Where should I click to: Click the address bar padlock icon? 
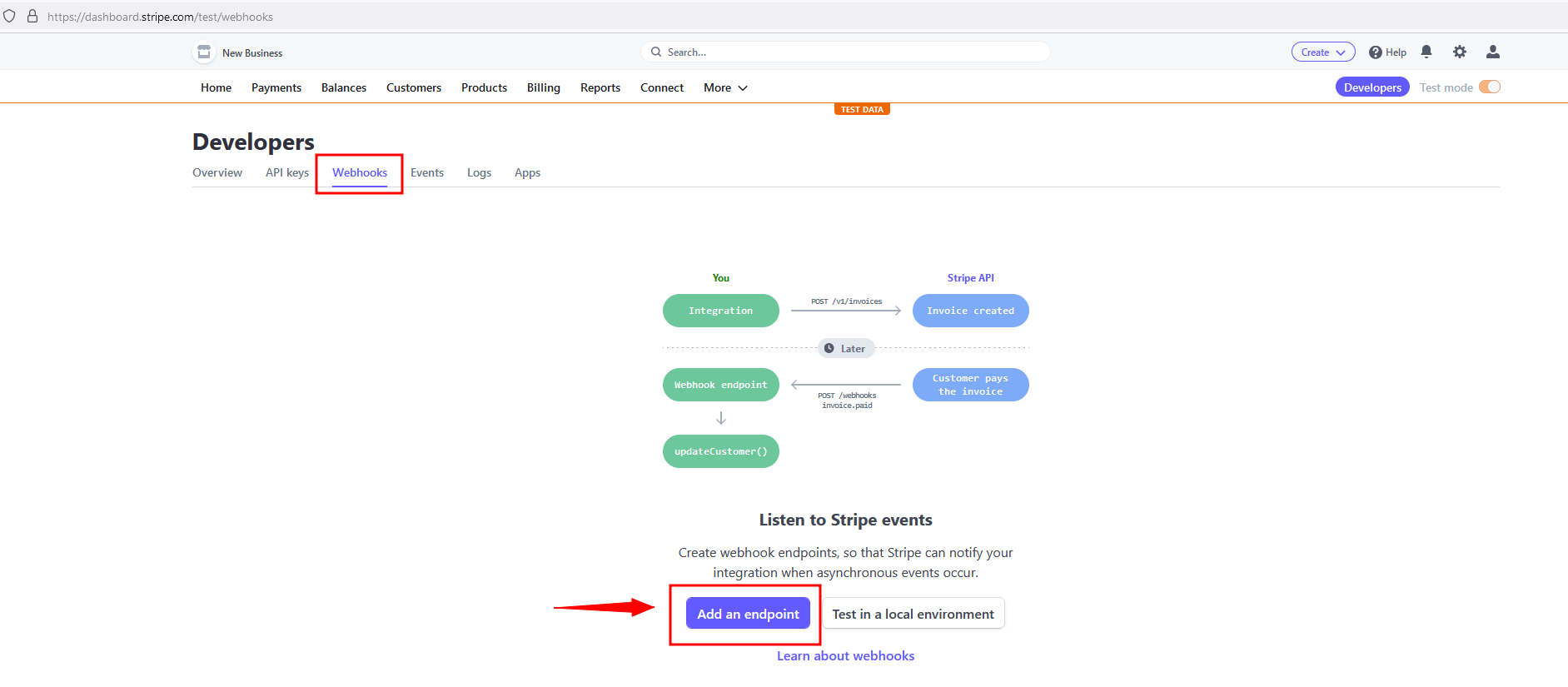[x=32, y=16]
